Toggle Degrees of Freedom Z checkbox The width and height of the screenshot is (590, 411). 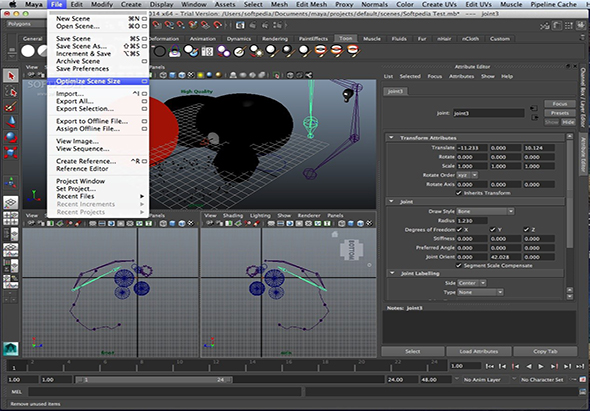(526, 230)
